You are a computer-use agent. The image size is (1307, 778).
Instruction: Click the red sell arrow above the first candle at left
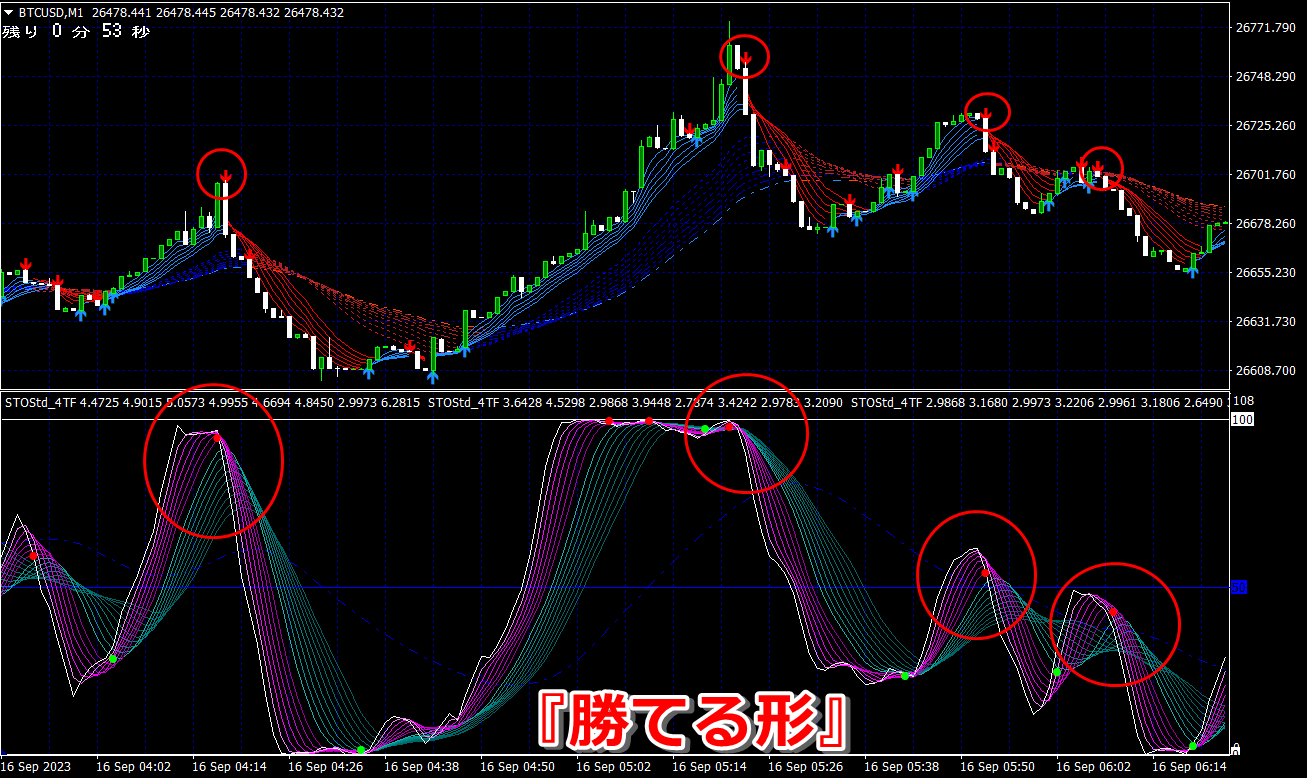pos(25,264)
